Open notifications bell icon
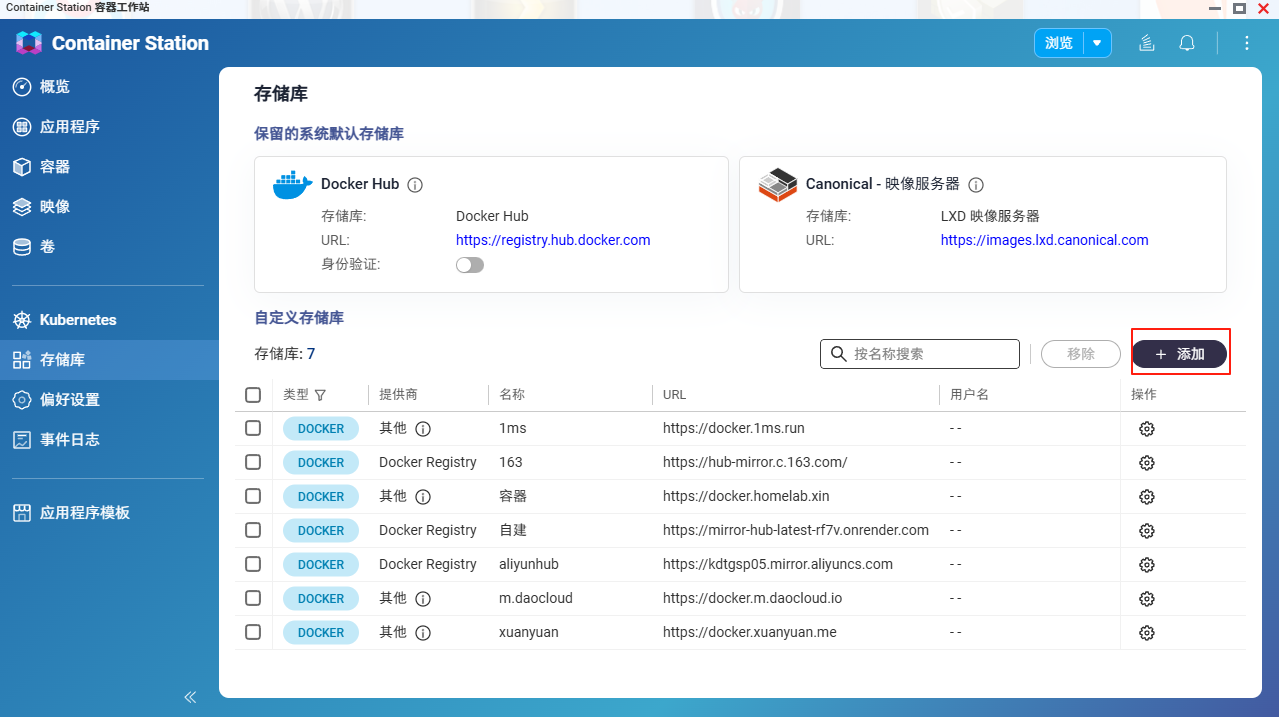 click(1187, 43)
